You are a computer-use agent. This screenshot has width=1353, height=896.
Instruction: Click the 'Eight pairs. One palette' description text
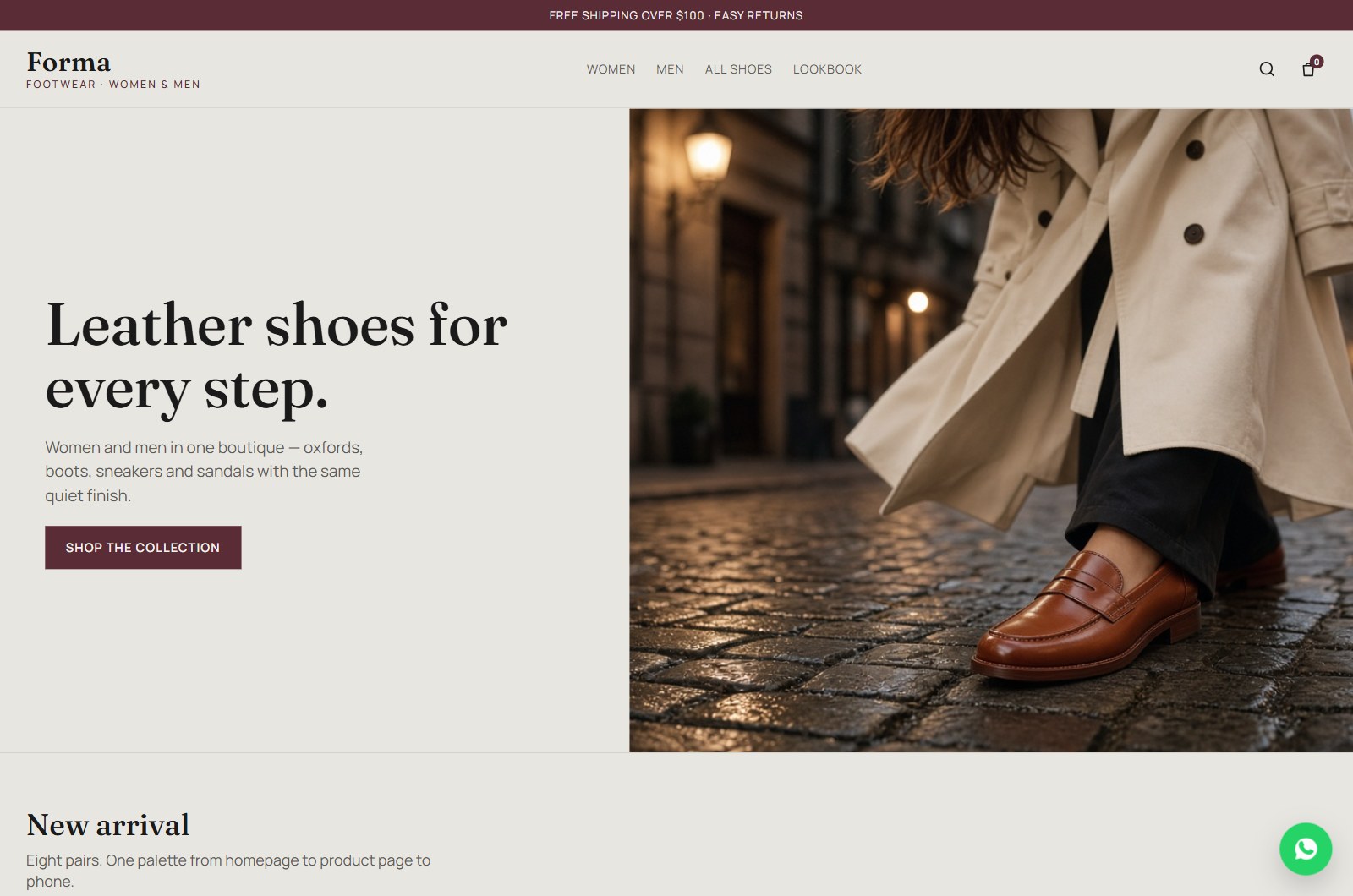tap(228, 871)
